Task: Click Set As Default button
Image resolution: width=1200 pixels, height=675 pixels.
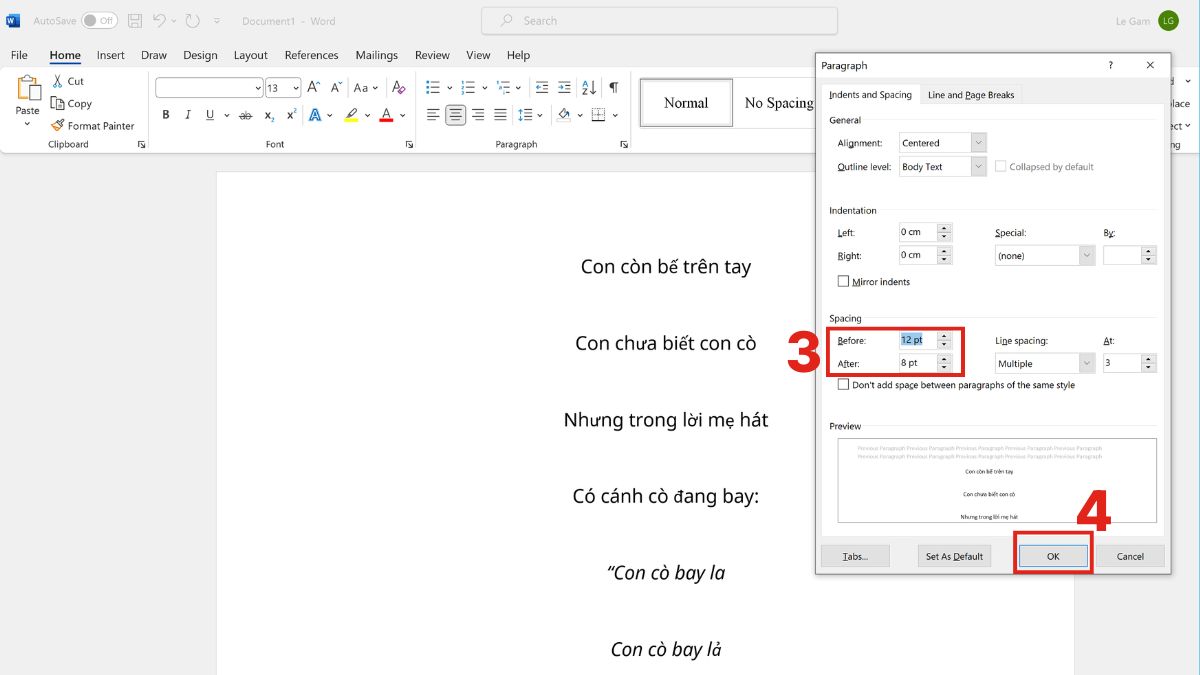Action: coord(954,556)
